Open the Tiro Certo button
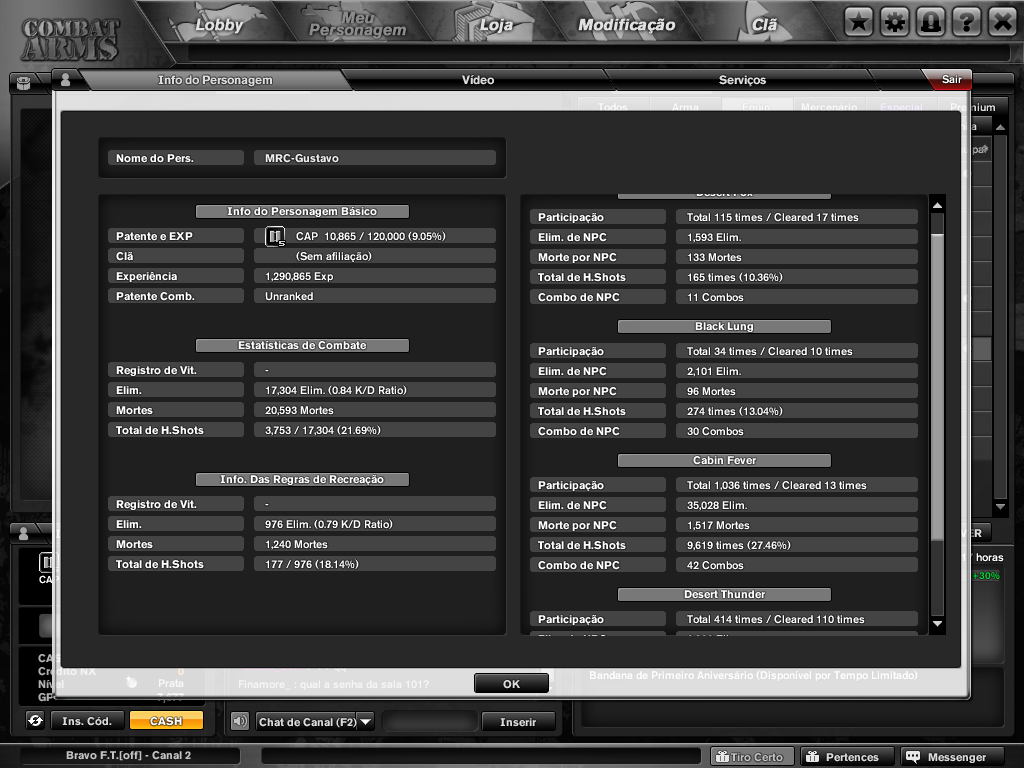1024x768 pixels. 752,757
